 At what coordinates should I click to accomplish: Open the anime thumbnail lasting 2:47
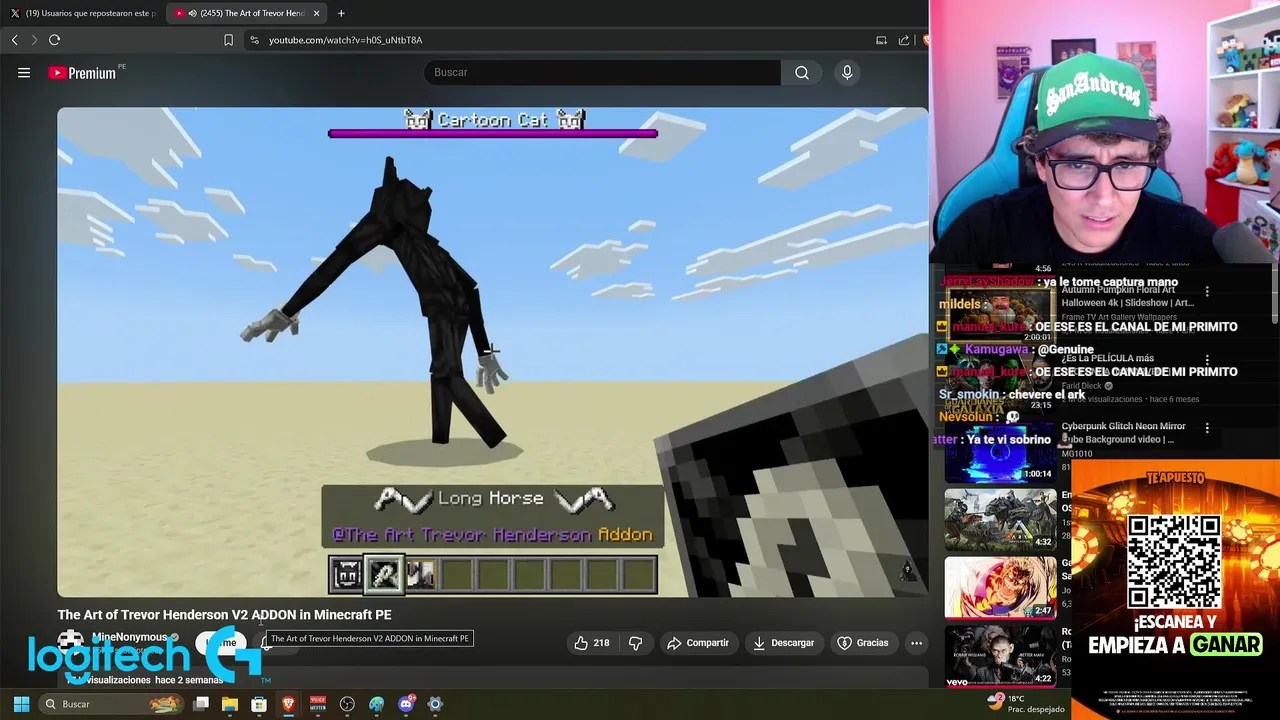pyautogui.click(x=1000, y=588)
